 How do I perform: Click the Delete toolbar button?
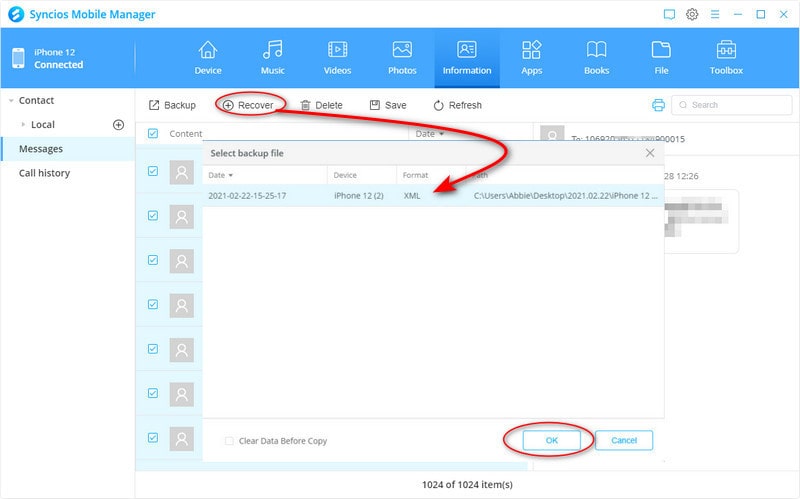point(321,105)
